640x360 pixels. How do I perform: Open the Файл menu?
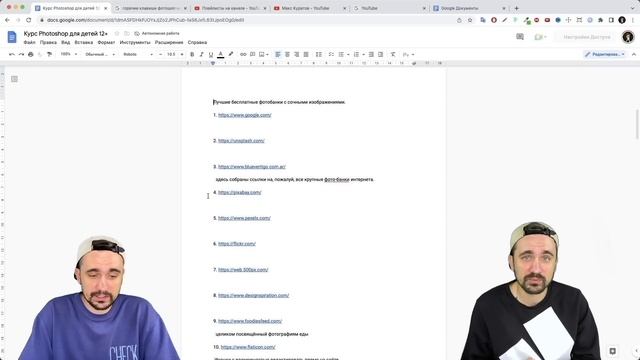29,42
